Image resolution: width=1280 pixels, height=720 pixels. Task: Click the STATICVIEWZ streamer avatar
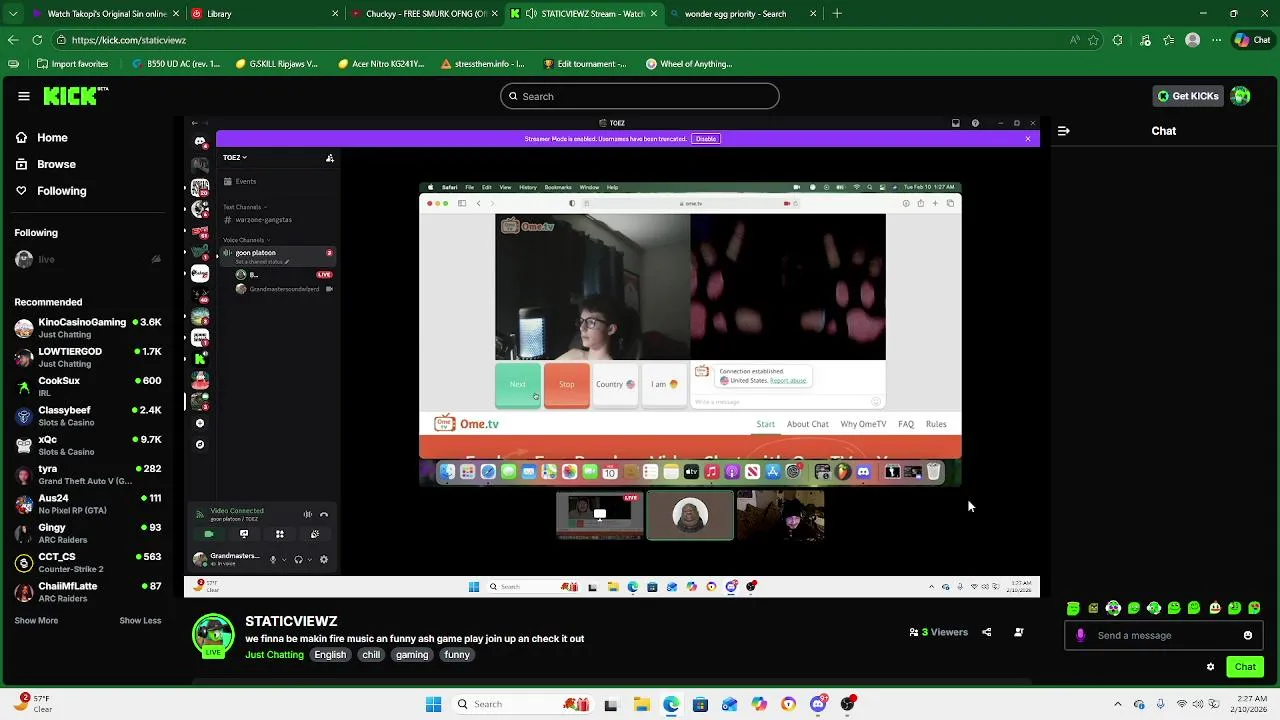point(213,634)
